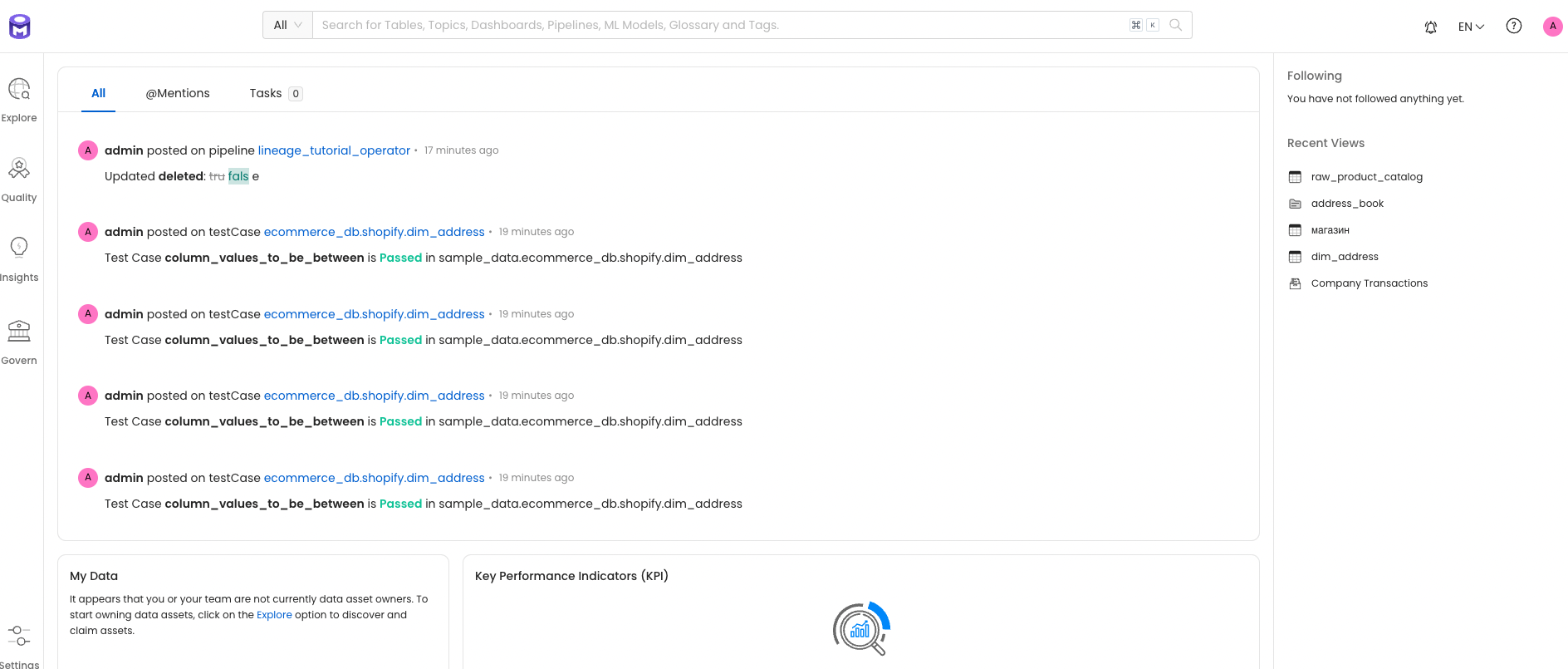Click the search magnifier icon
This screenshot has width=1568, height=669.
[1175, 25]
